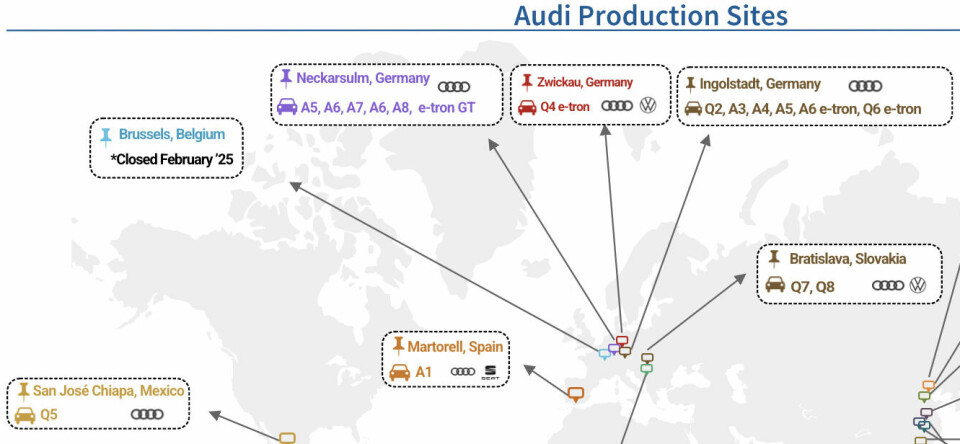Click the green map marker in central Europe

point(646,369)
